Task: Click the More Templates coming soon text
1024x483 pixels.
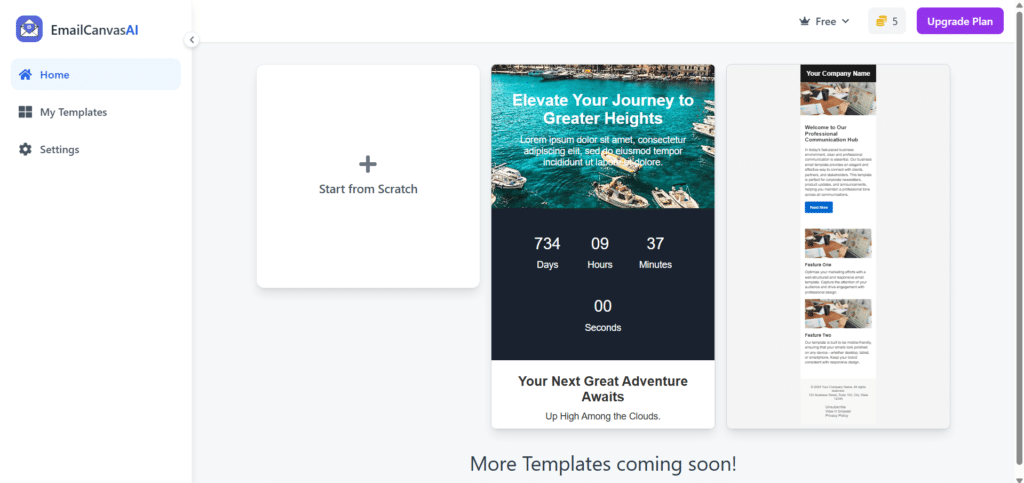Action: click(x=603, y=464)
